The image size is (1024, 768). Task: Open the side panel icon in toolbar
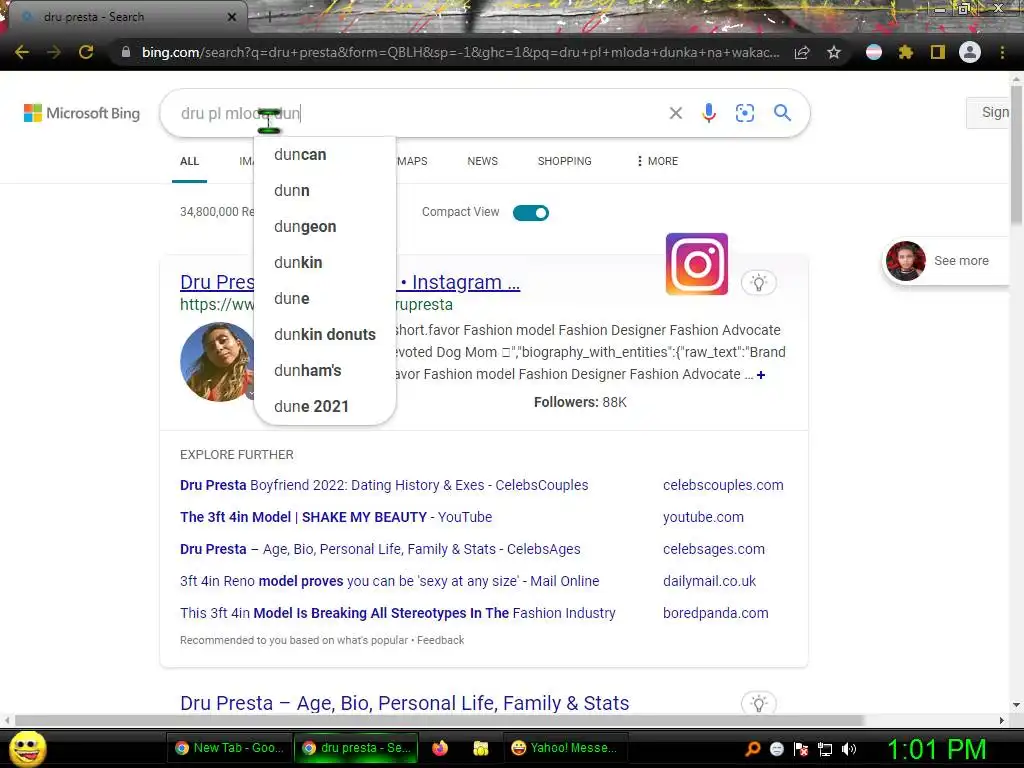coord(938,52)
